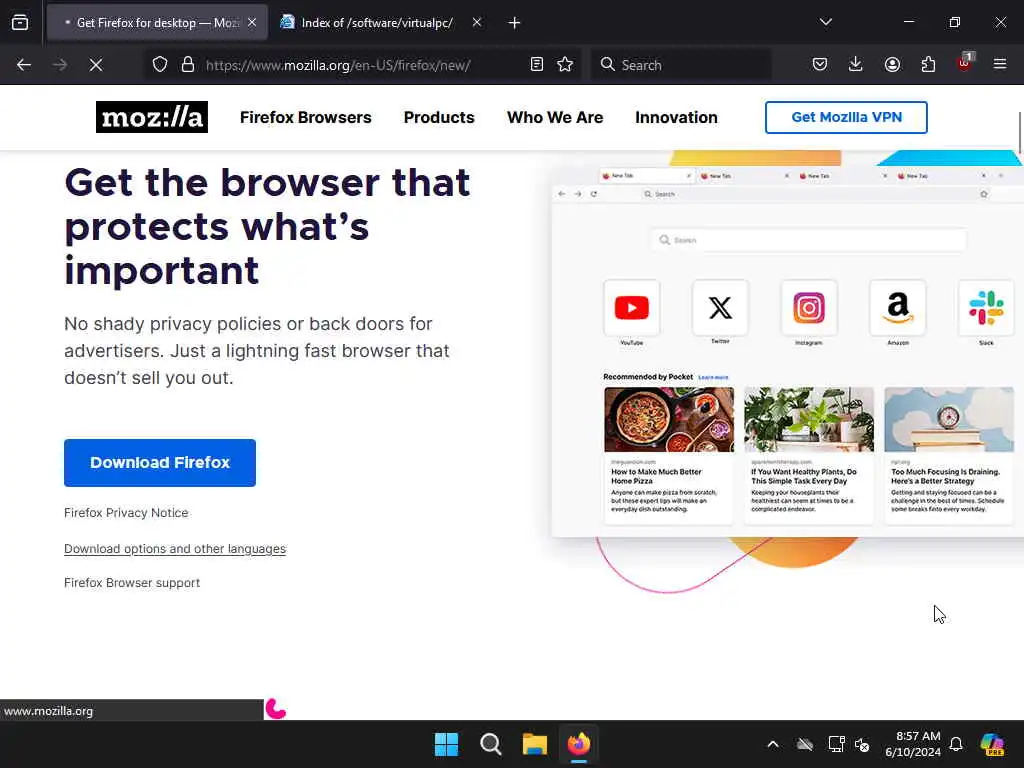Click network display tray icon
The height and width of the screenshot is (768, 1024).
[x=836, y=744]
